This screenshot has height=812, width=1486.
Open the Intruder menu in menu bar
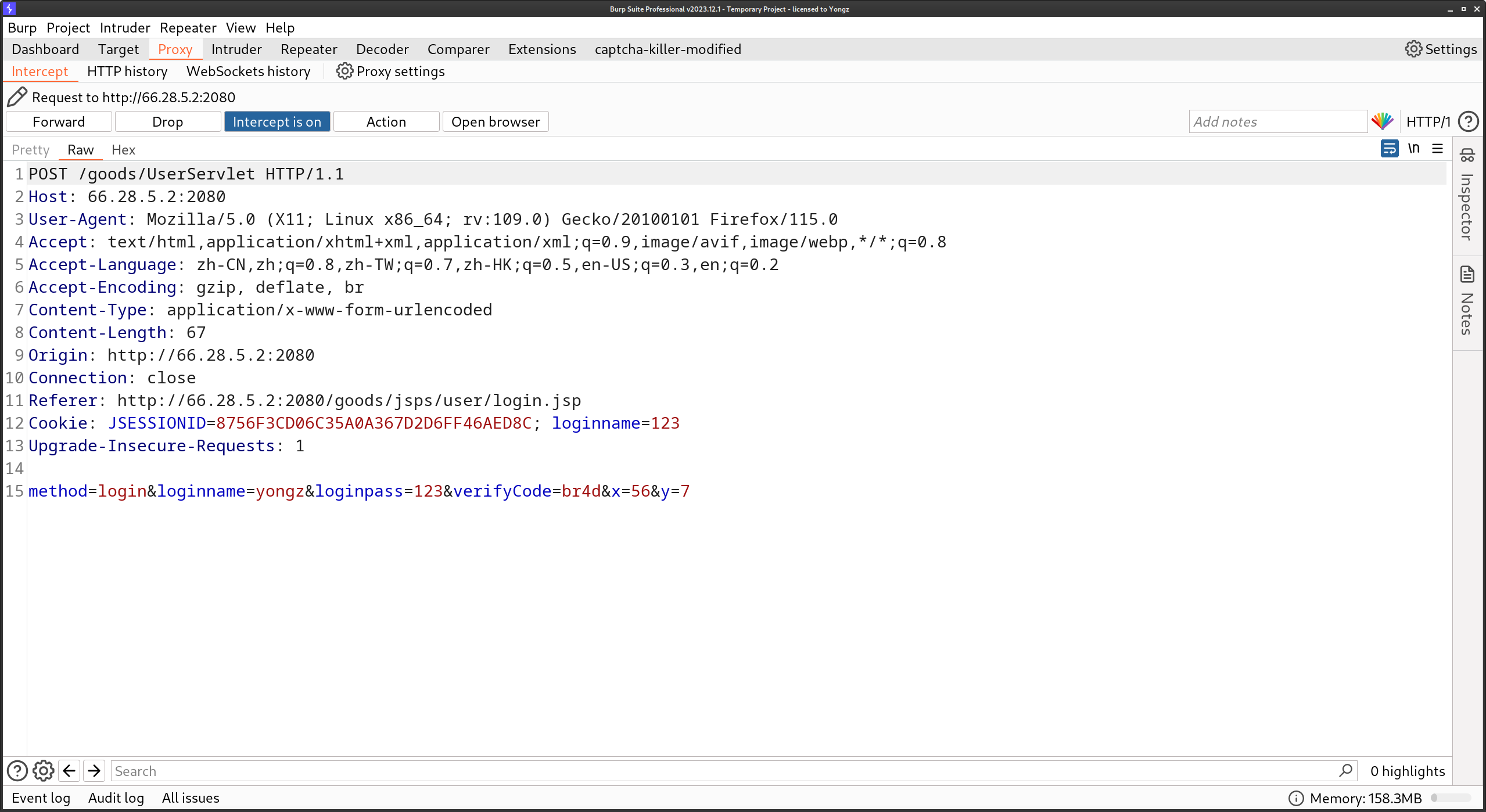click(x=125, y=28)
